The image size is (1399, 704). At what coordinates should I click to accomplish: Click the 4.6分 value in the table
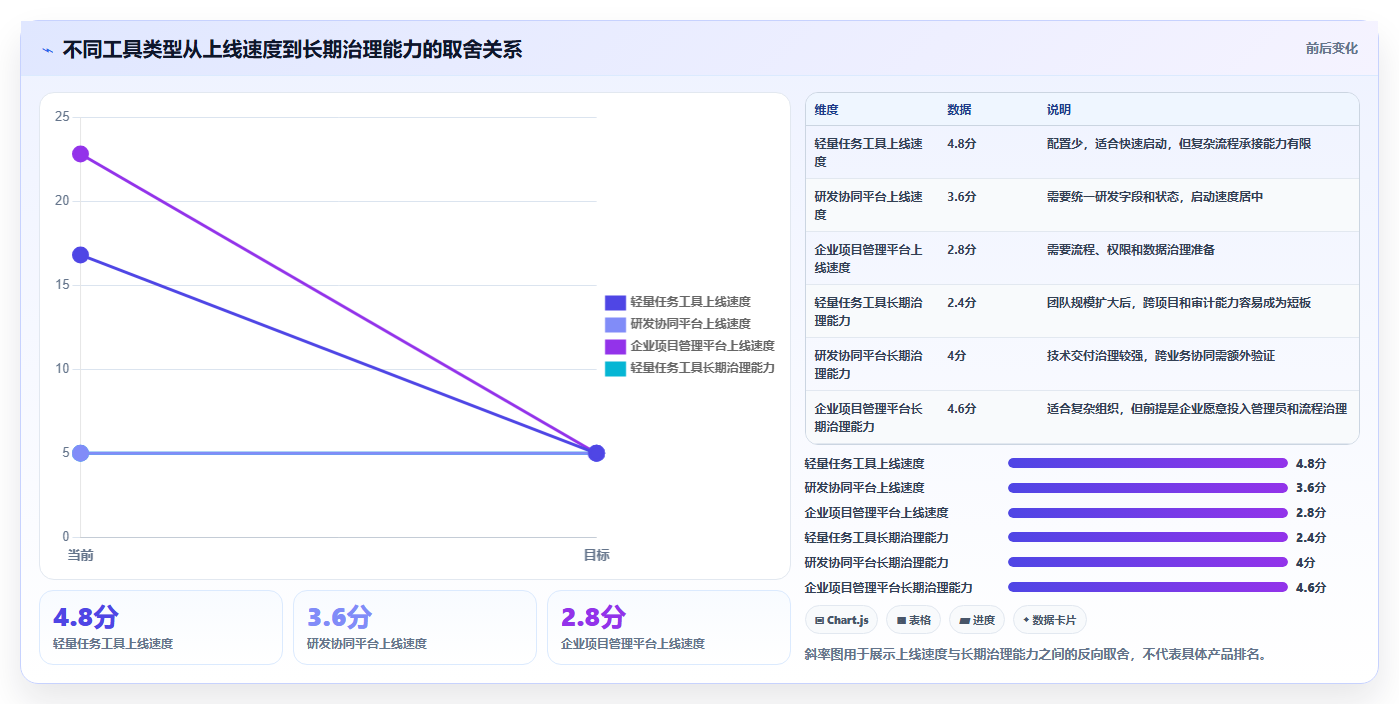(x=962, y=409)
